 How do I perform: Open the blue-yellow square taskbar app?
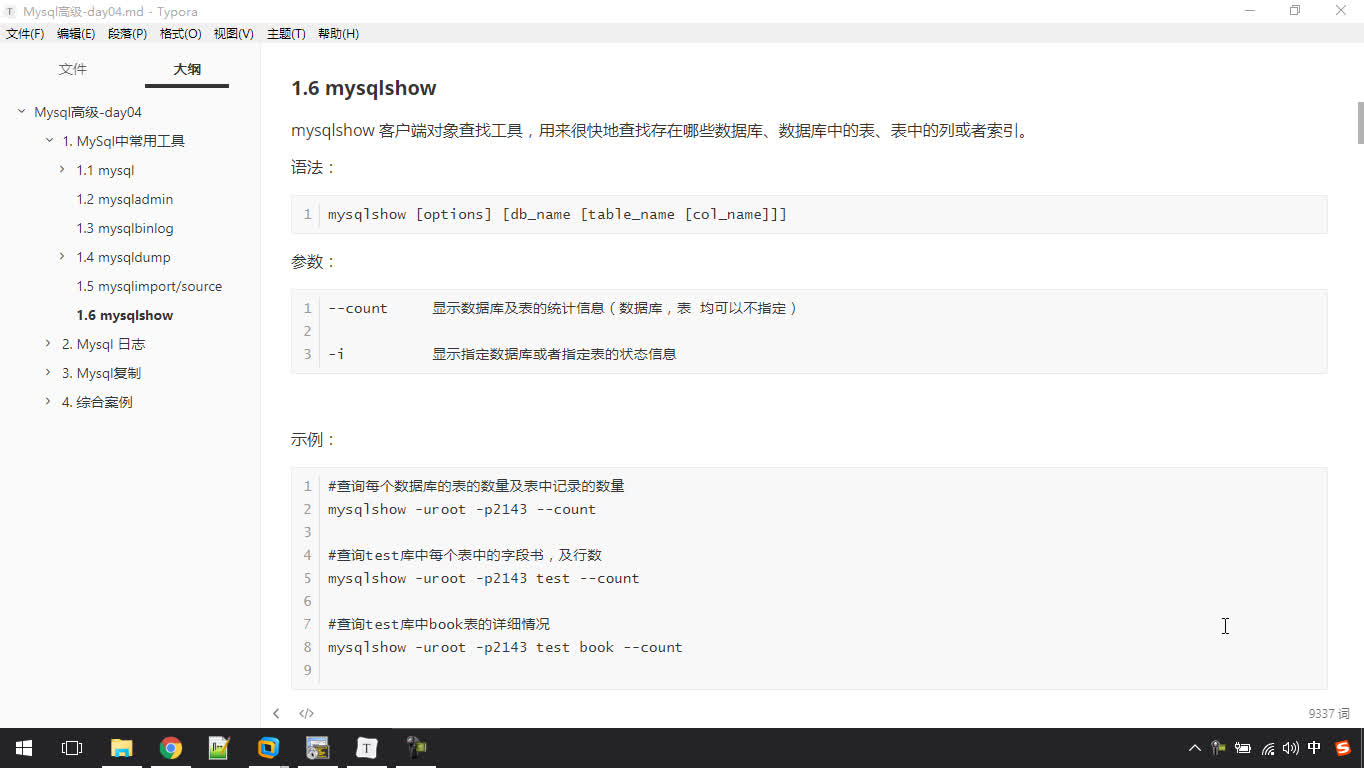269,748
